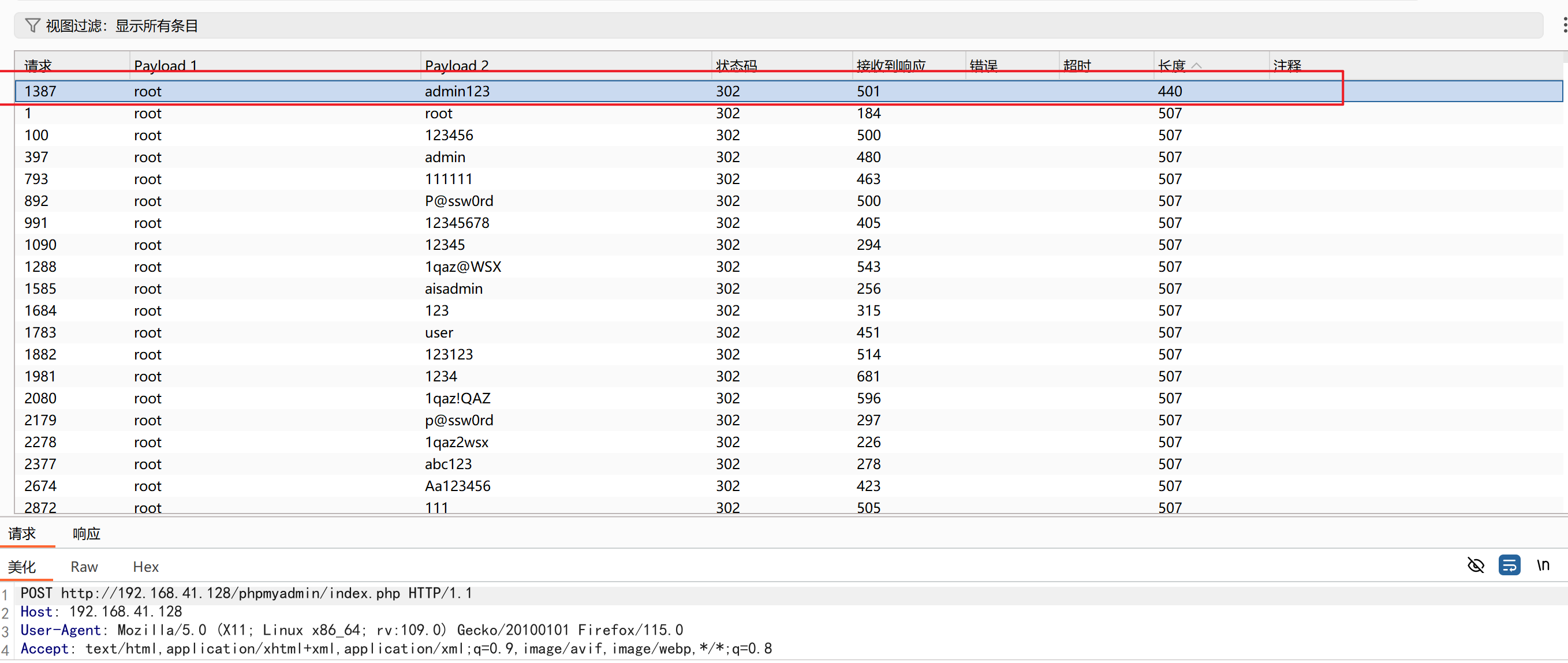The width and height of the screenshot is (1568, 663).
Task: Select the 请求 tab
Action: pos(22,533)
